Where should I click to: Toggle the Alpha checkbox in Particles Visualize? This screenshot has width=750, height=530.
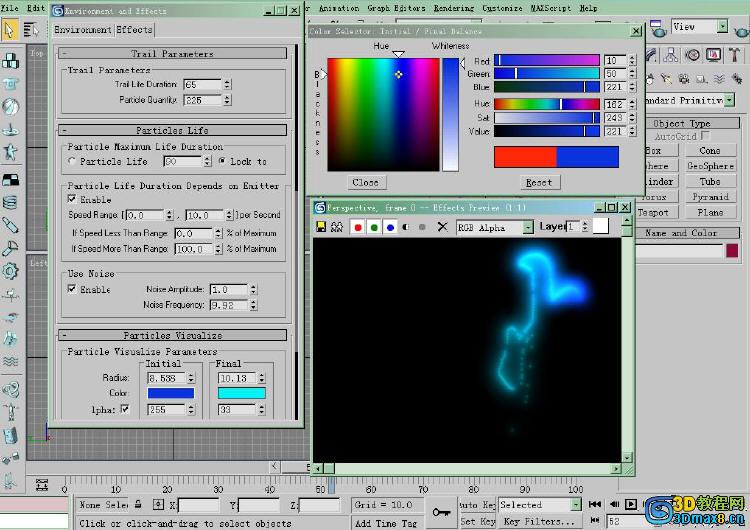(125, 409)
